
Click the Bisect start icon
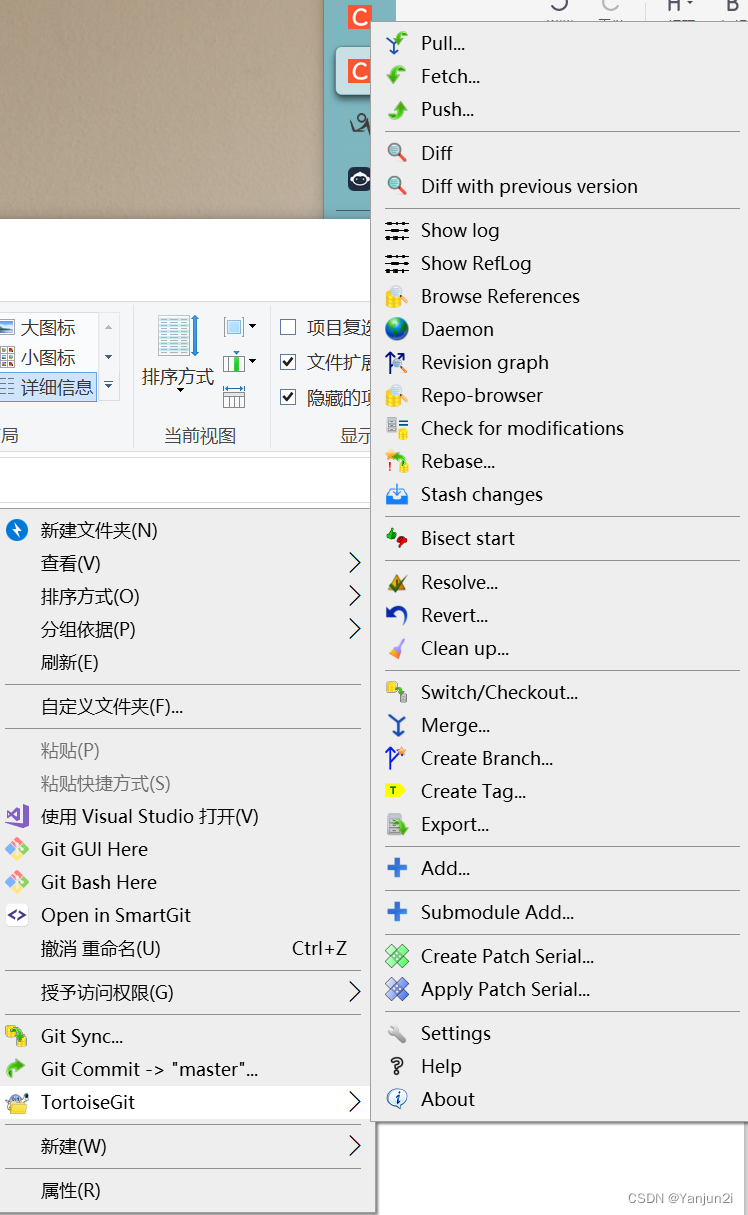[397, 538]
